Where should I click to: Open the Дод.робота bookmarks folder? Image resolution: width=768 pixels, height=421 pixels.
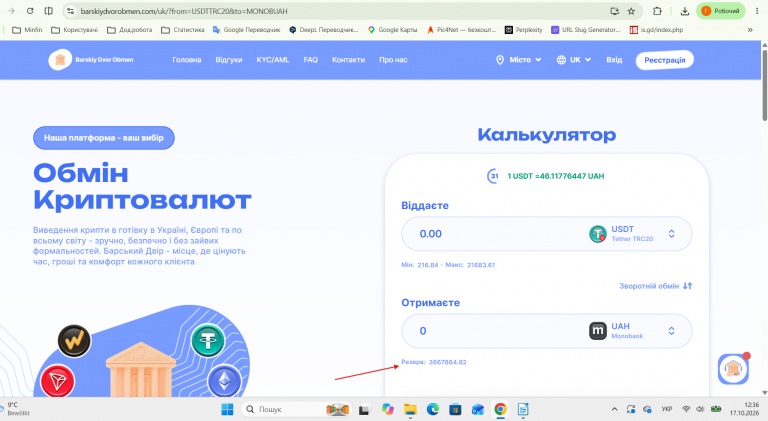(130, 30)
